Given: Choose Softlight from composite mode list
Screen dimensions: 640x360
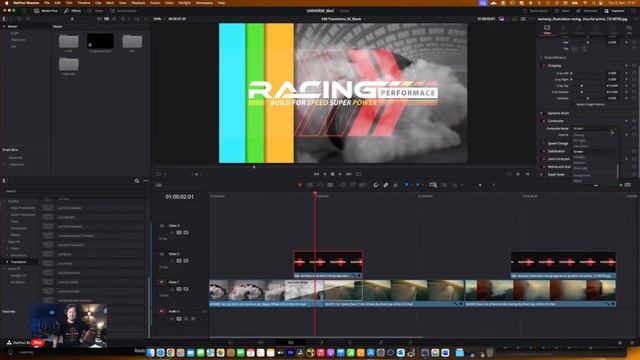Looking at the screenshot, I should pos(579,157).
